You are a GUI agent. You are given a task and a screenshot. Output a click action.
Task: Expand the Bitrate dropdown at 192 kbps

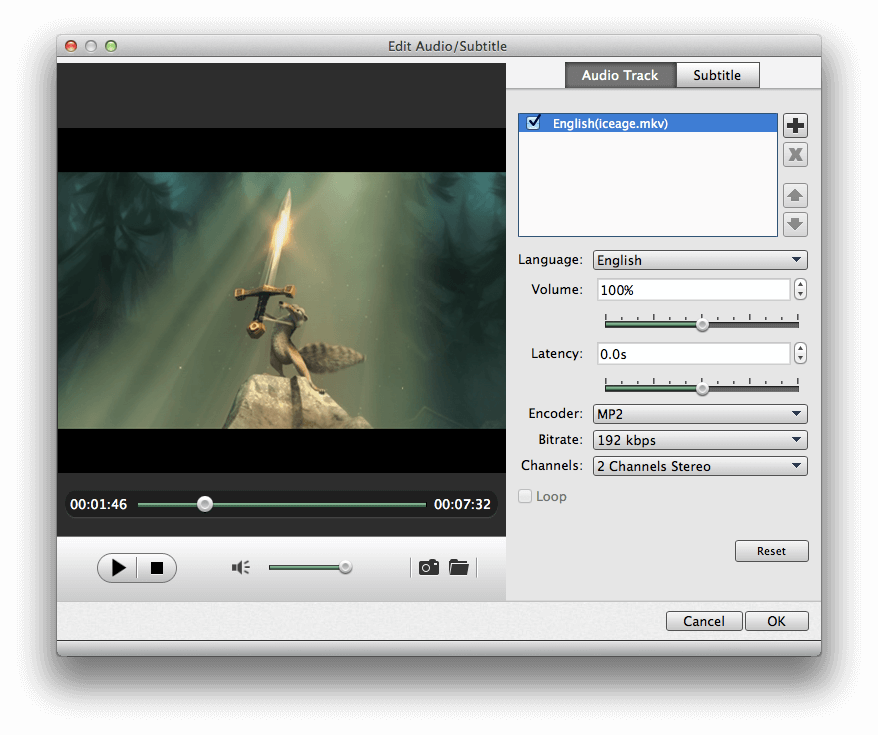click(700, 440)
